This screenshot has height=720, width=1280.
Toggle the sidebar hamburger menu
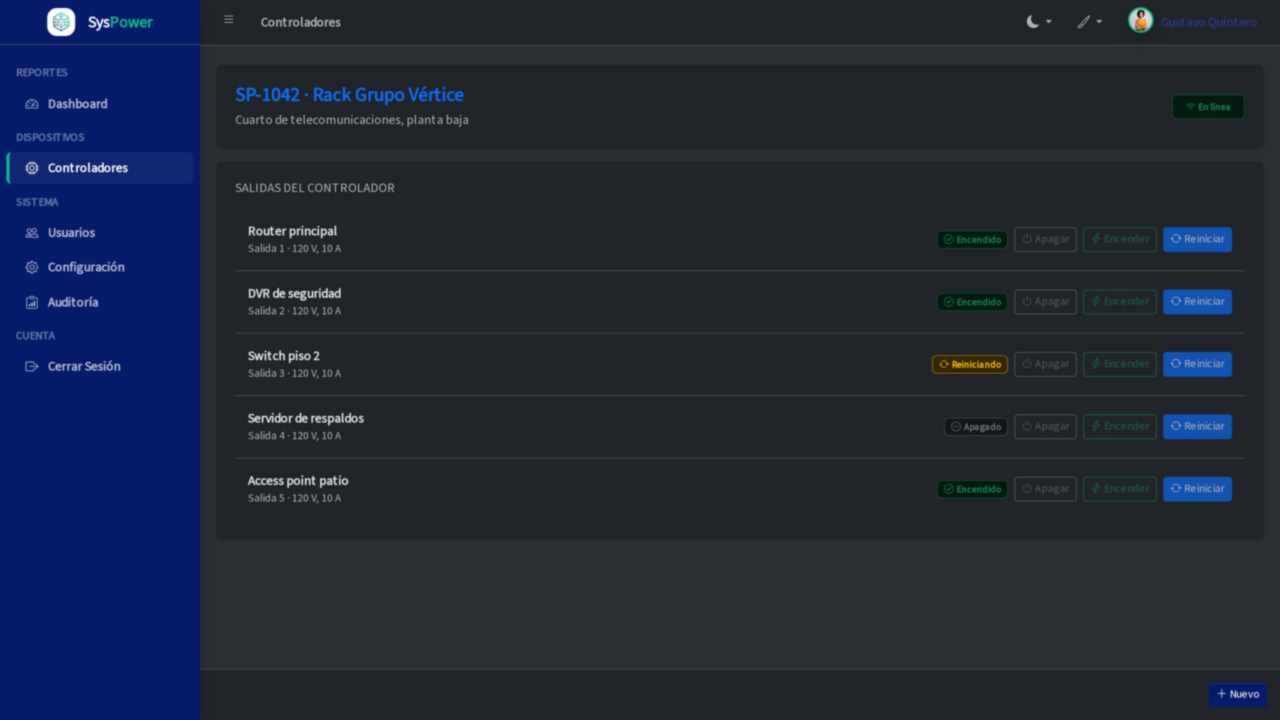(229, 20)
